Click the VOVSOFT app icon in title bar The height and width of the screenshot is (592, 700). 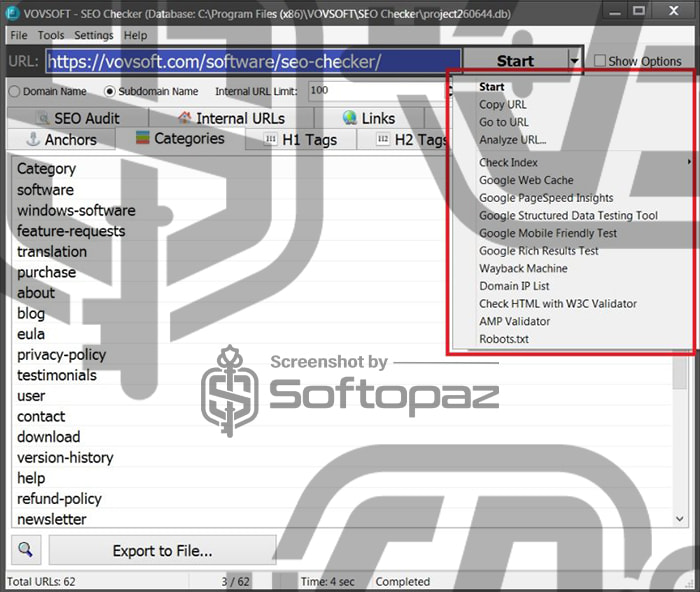(x=12, y=13)
